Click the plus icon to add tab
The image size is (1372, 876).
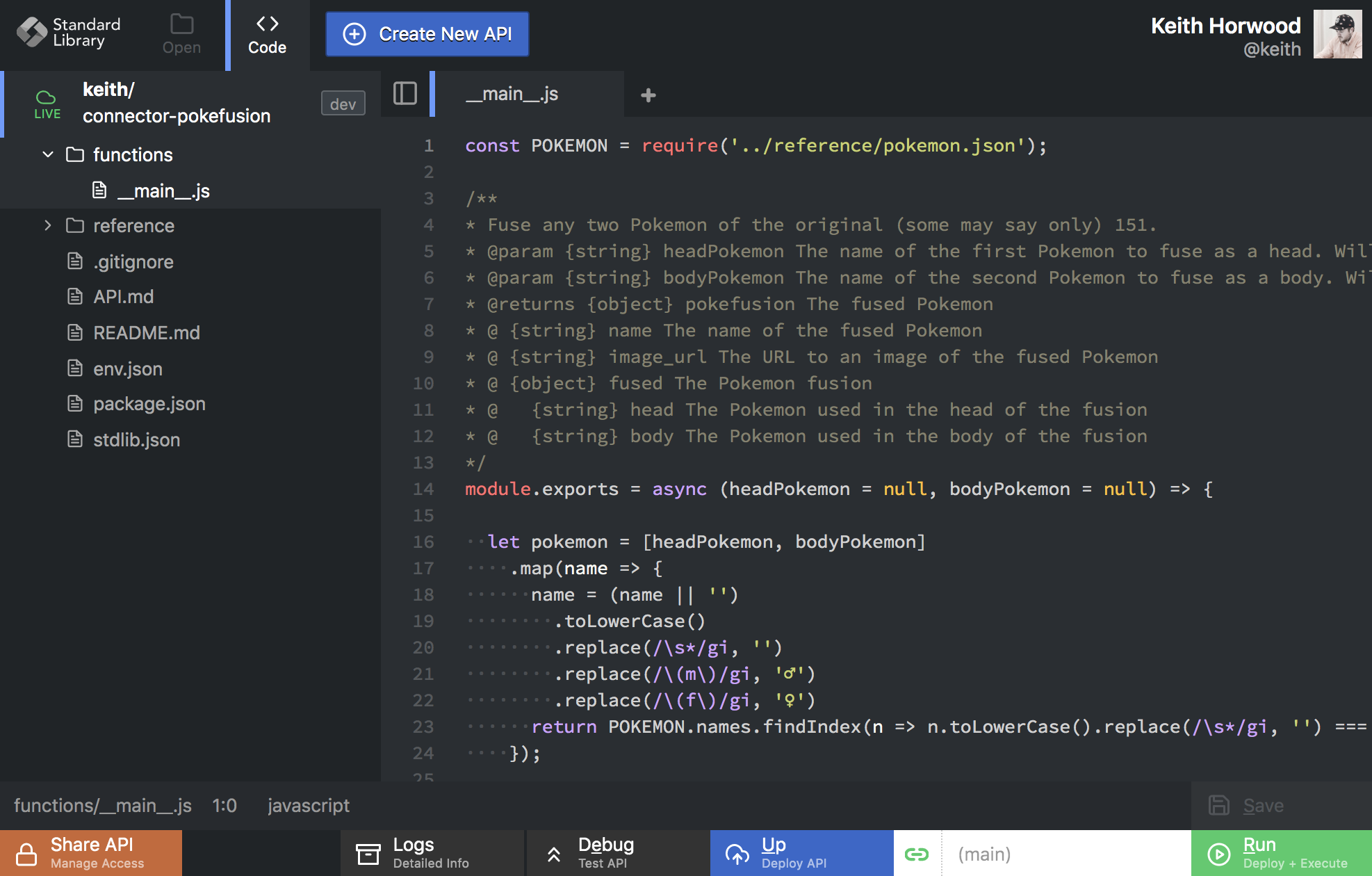pyautogui.click(x=648, y=95)
